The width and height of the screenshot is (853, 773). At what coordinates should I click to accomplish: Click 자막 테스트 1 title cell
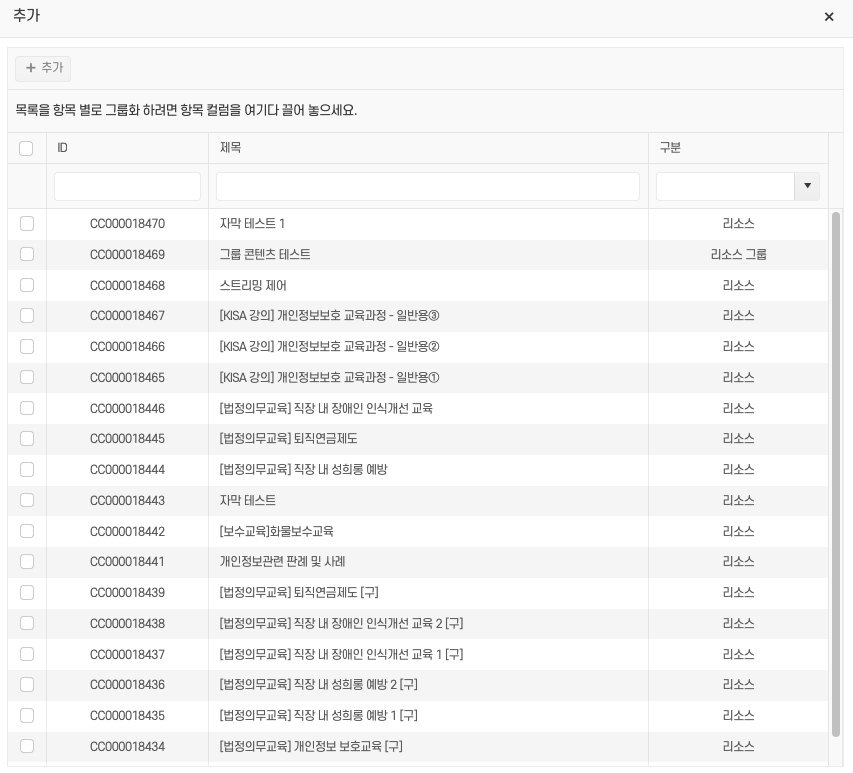[252, 224]
